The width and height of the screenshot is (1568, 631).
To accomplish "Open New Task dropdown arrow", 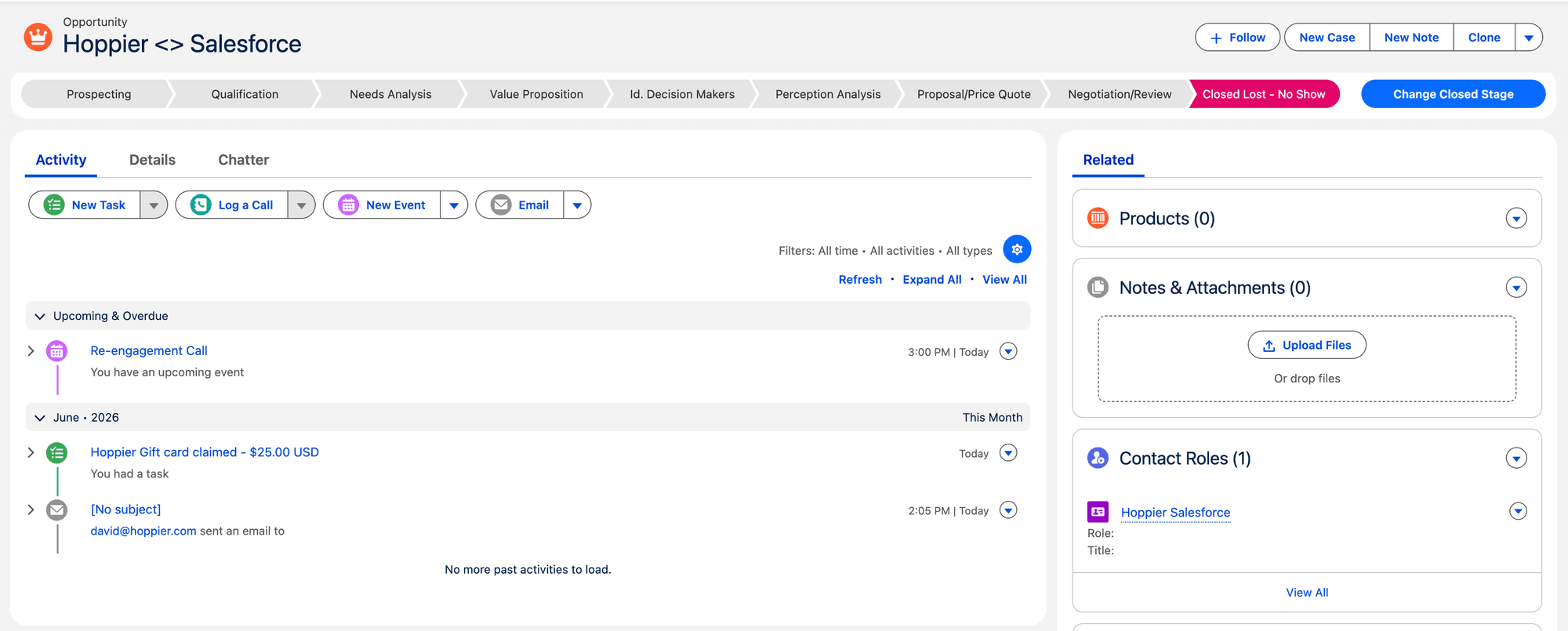I will 154,205.
